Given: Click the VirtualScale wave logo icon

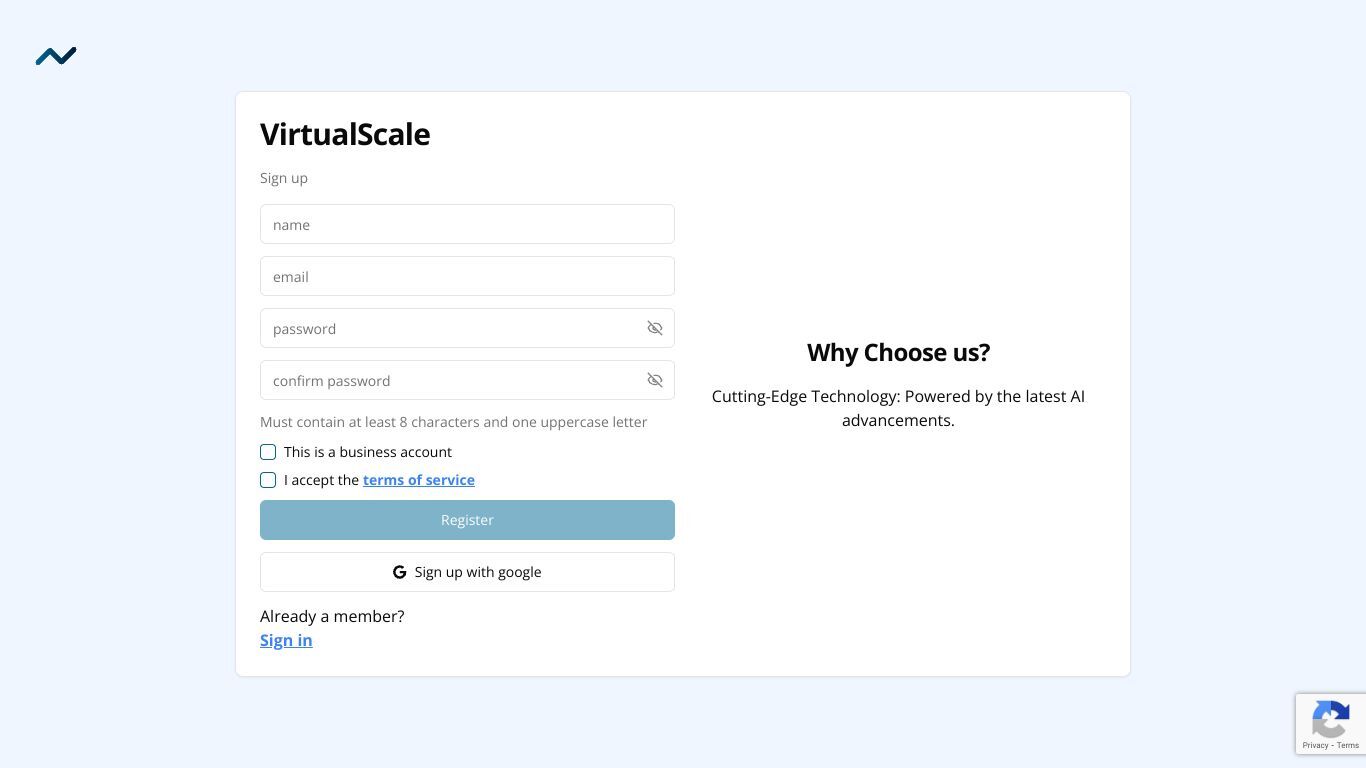Looking at the screenshot, I should [x=56, y=56].
